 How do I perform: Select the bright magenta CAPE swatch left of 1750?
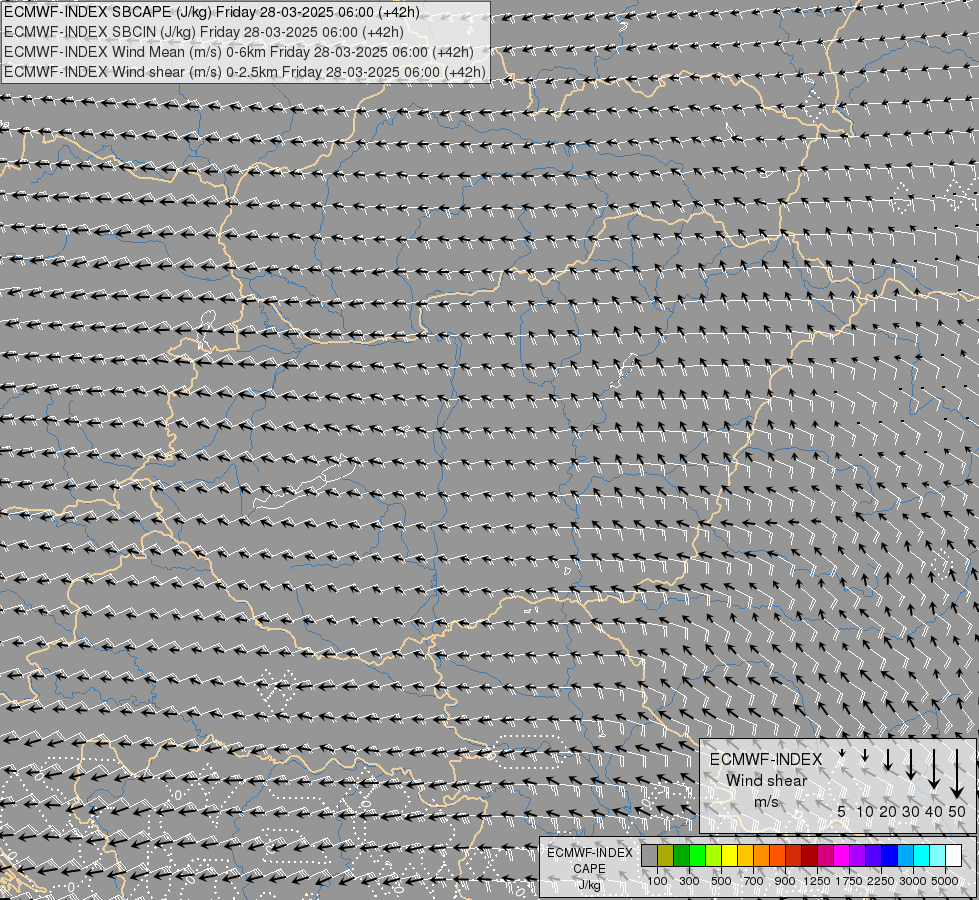pyautogui.click(x=841, y=856)
